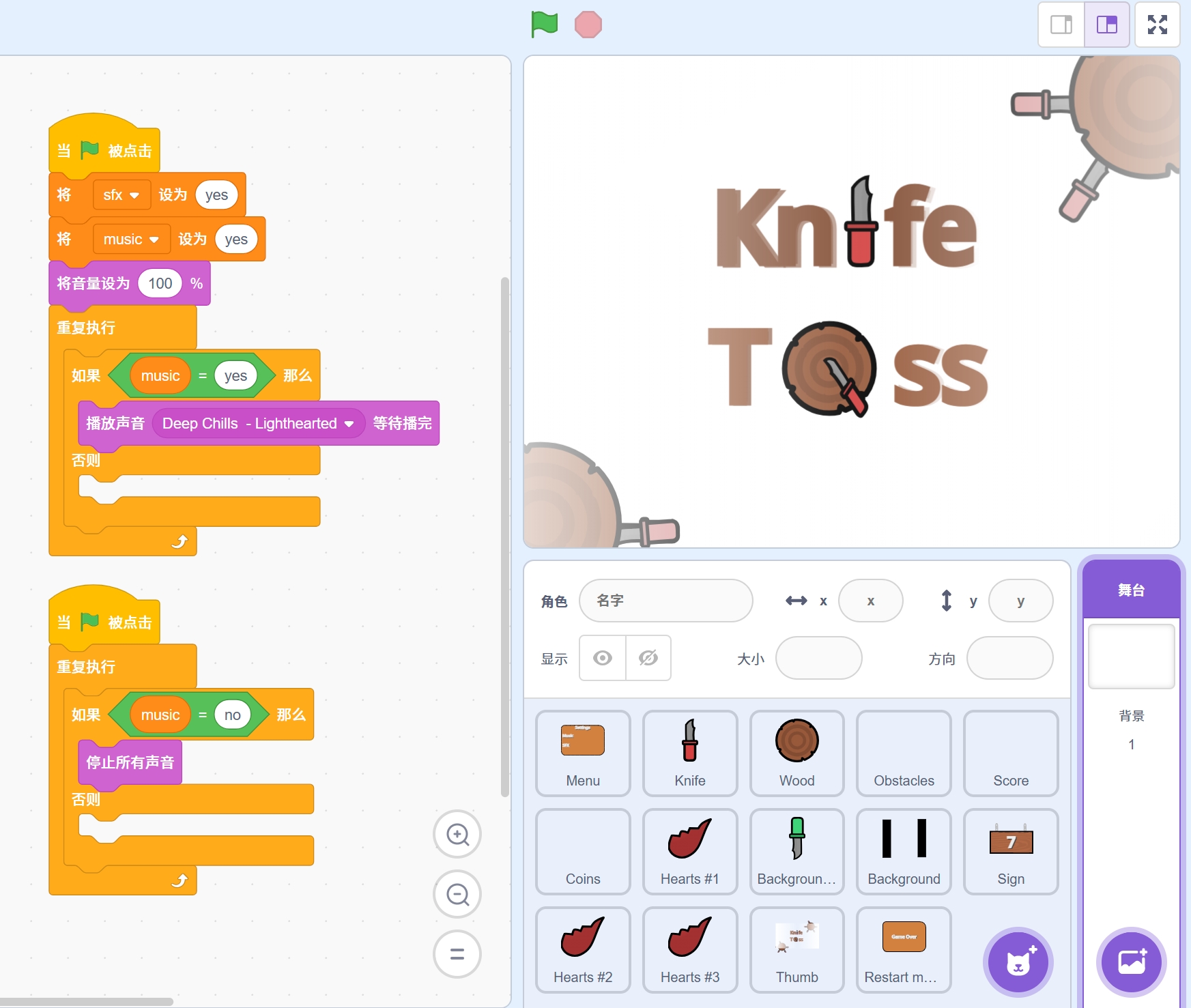
Task: Reset workspace zoom with equals button
Action: click(x=457, y=954)
